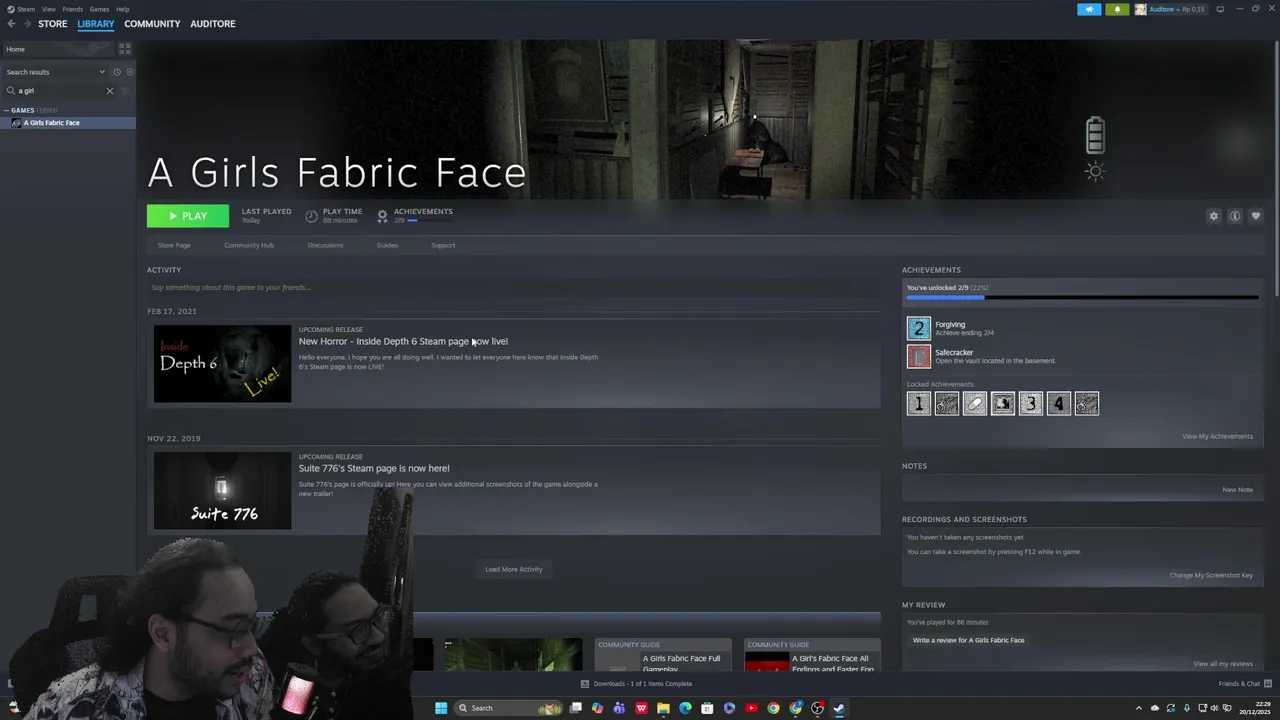Expand the Search results collection dropdown
1280x720 pixels.
tap(101, 72)
